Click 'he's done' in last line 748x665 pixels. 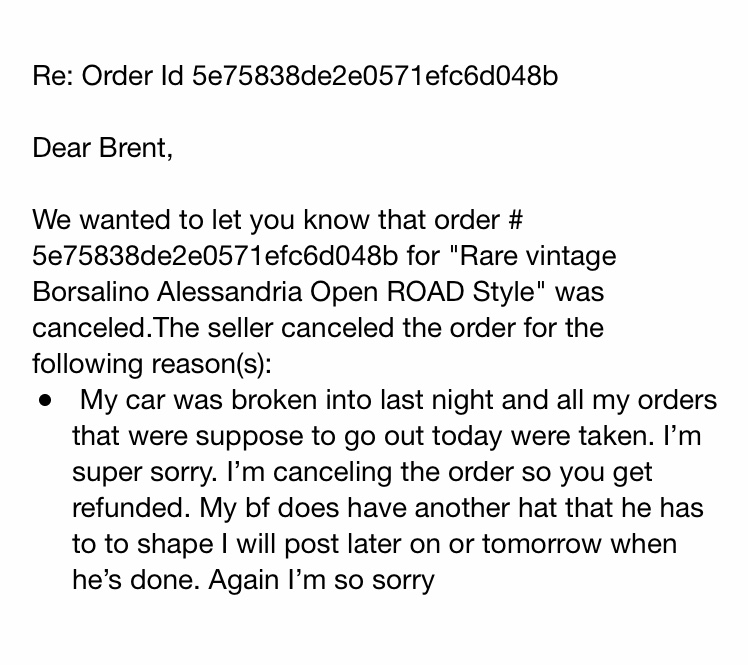tap(133, 580)
